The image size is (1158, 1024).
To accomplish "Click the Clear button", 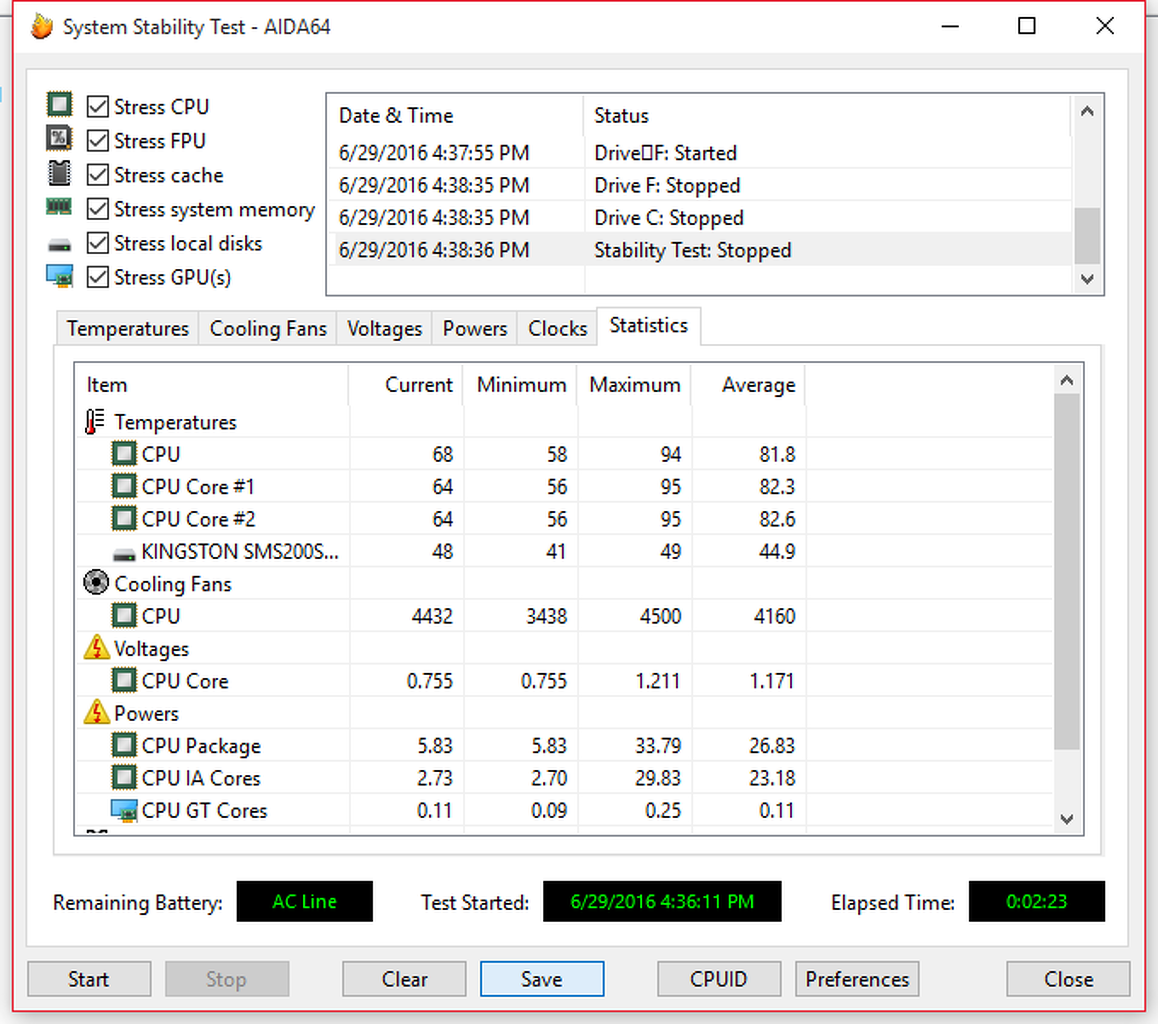I will pyautogui.click(x=404, y=979).
